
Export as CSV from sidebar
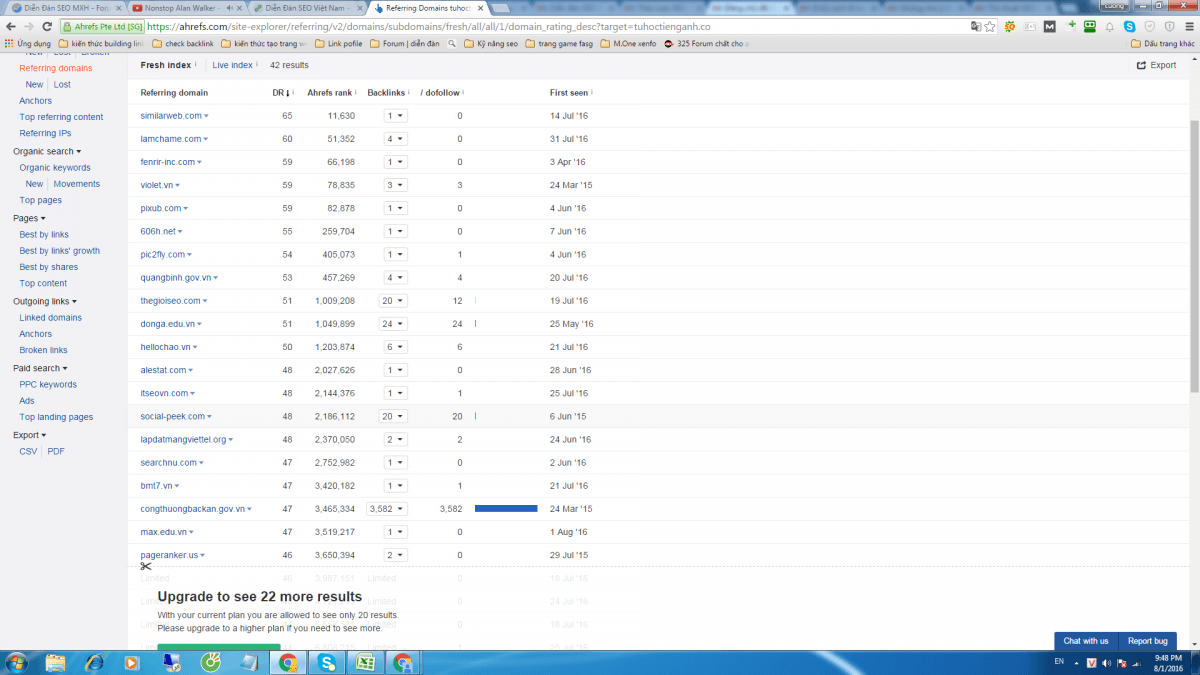tap(28, 452)
